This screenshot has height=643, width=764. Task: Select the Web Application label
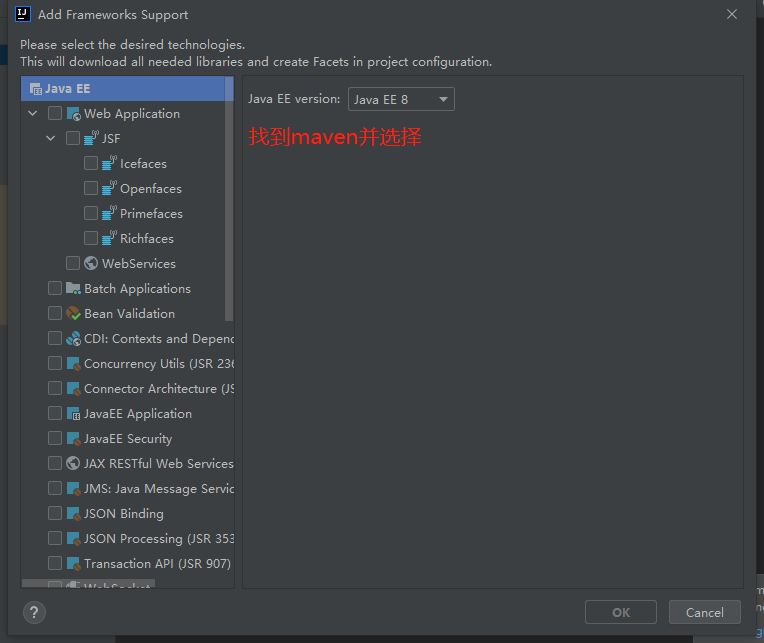point(132,114)
